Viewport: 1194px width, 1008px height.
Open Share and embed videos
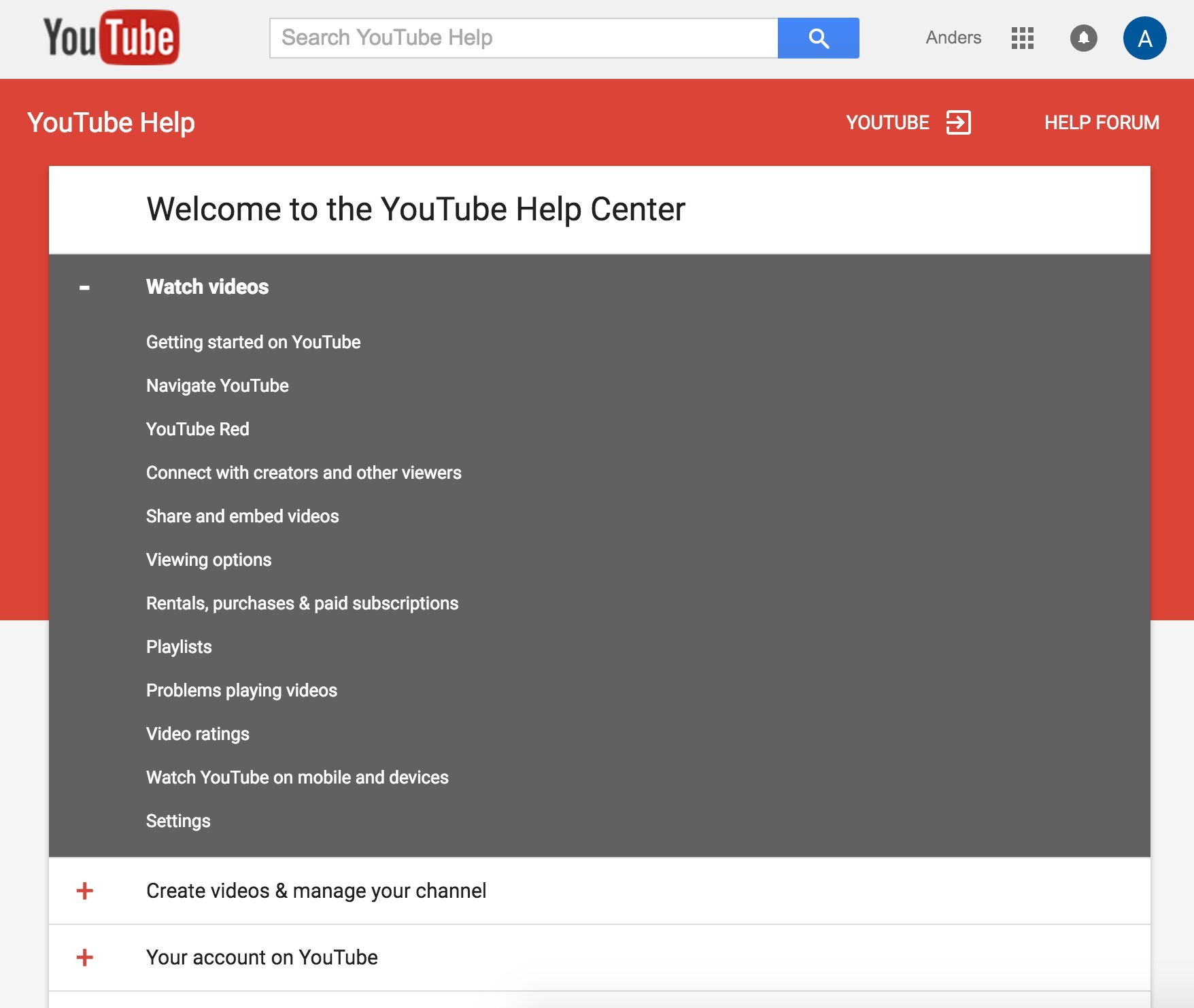tap(242, 516)
